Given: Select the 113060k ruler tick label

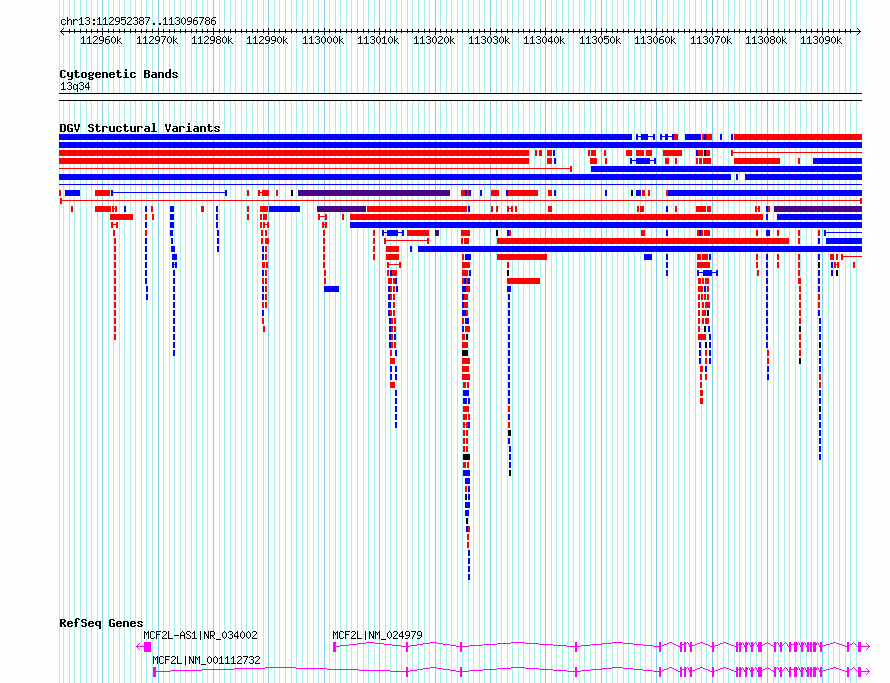Looking at the screenshot, I should pos(655,40).
